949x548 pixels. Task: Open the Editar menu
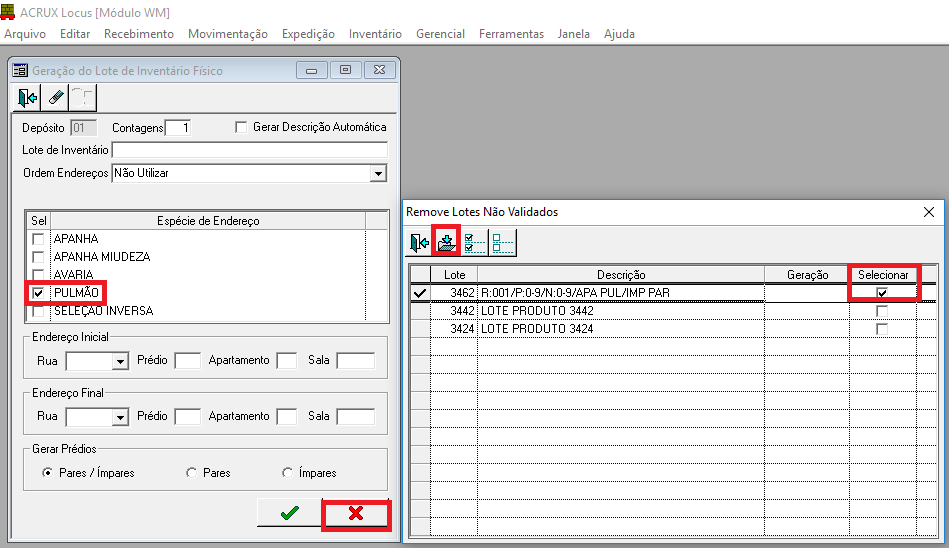point(75,34)
